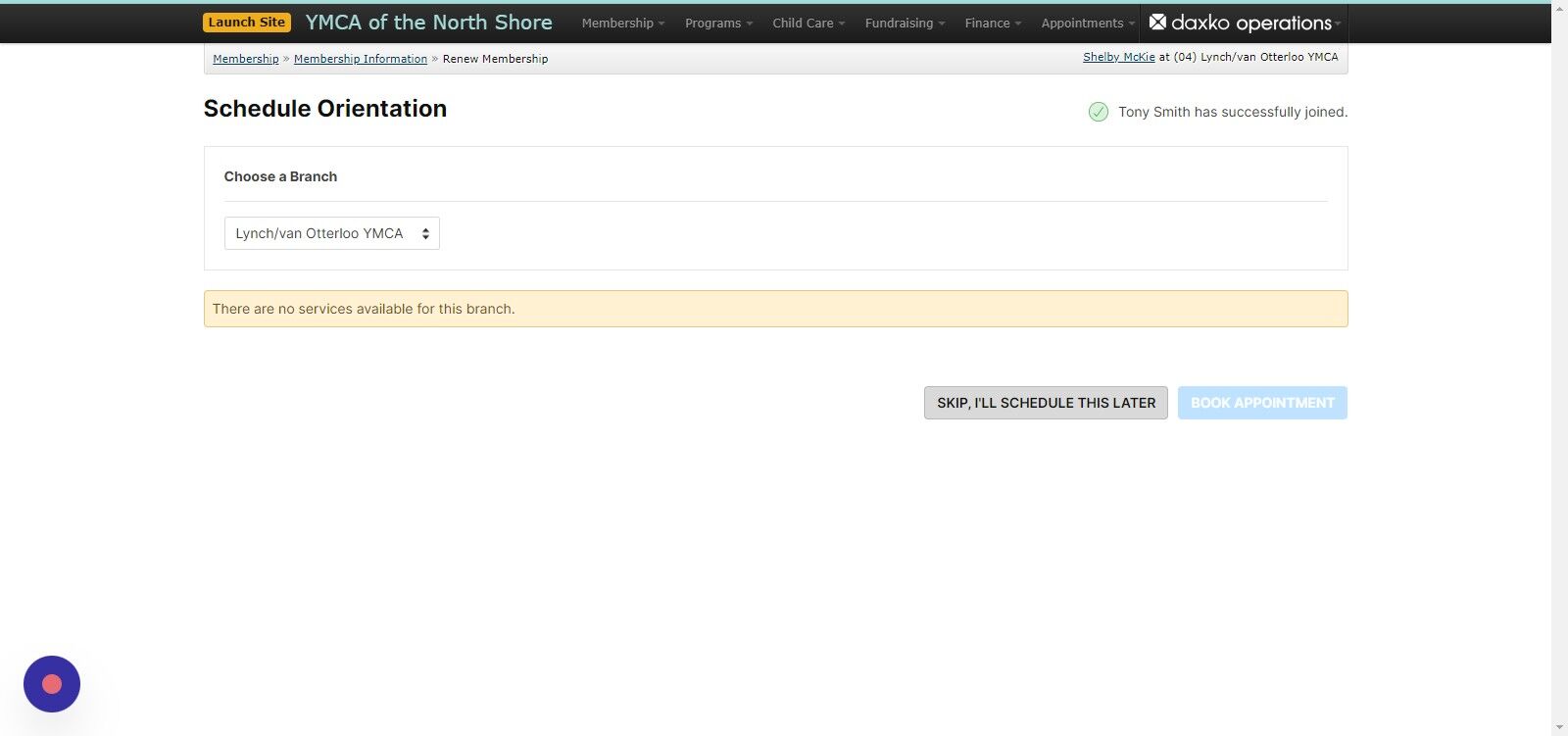Click the Launch Site button
Viewport: 1568px width, 736px height.
pyautogui.click(x=247, y=22)
